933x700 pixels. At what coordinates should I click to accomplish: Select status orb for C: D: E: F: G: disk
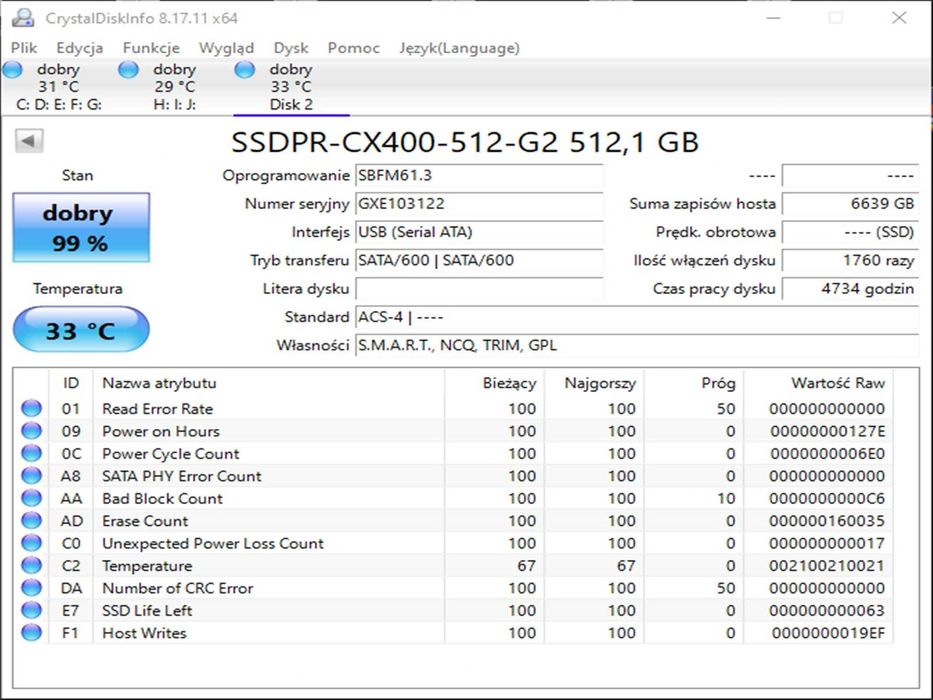coord(12,70)
